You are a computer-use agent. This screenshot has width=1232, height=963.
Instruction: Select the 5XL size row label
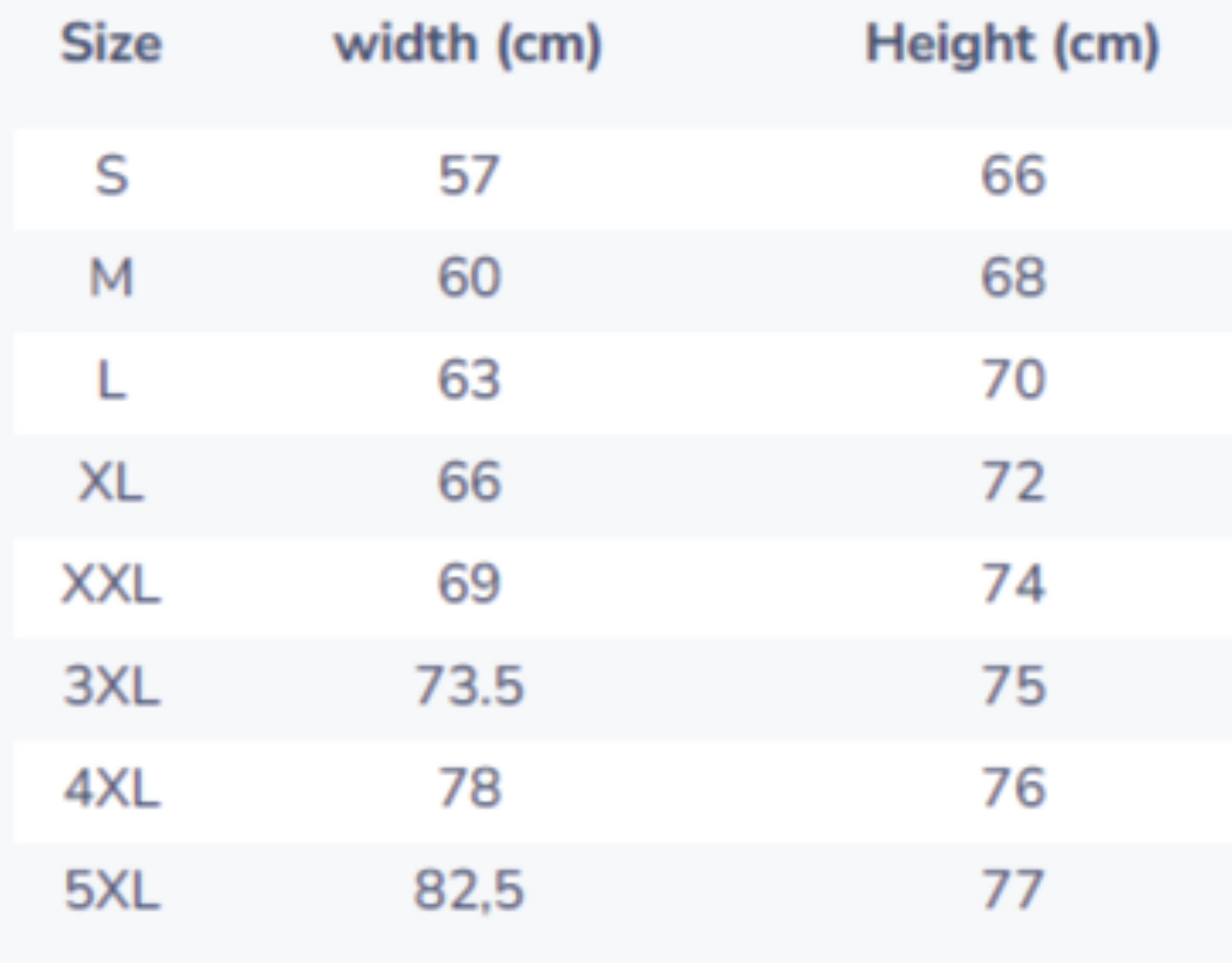pos(111,891)
